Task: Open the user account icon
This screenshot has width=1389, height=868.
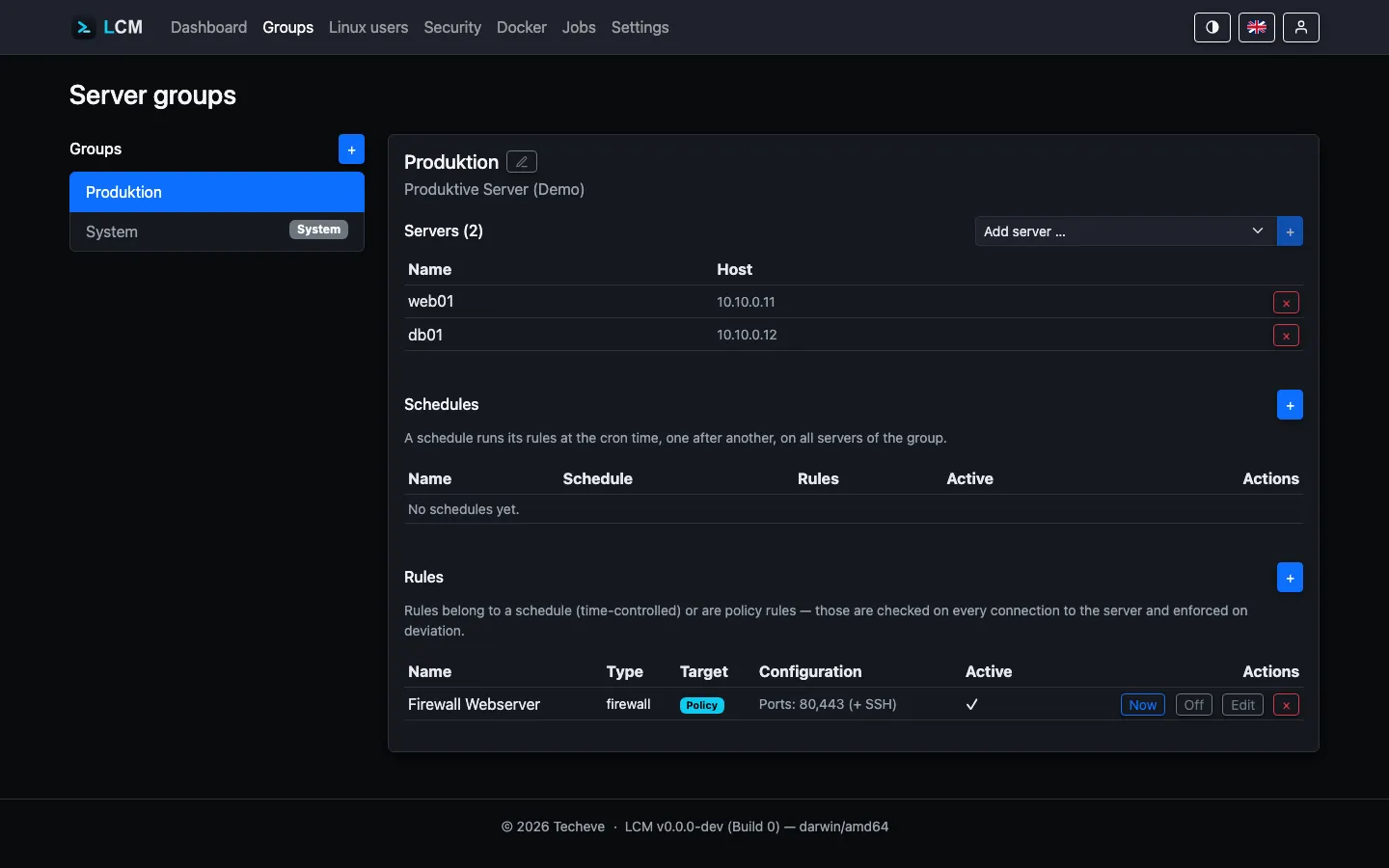Action: coord(1301,27)
